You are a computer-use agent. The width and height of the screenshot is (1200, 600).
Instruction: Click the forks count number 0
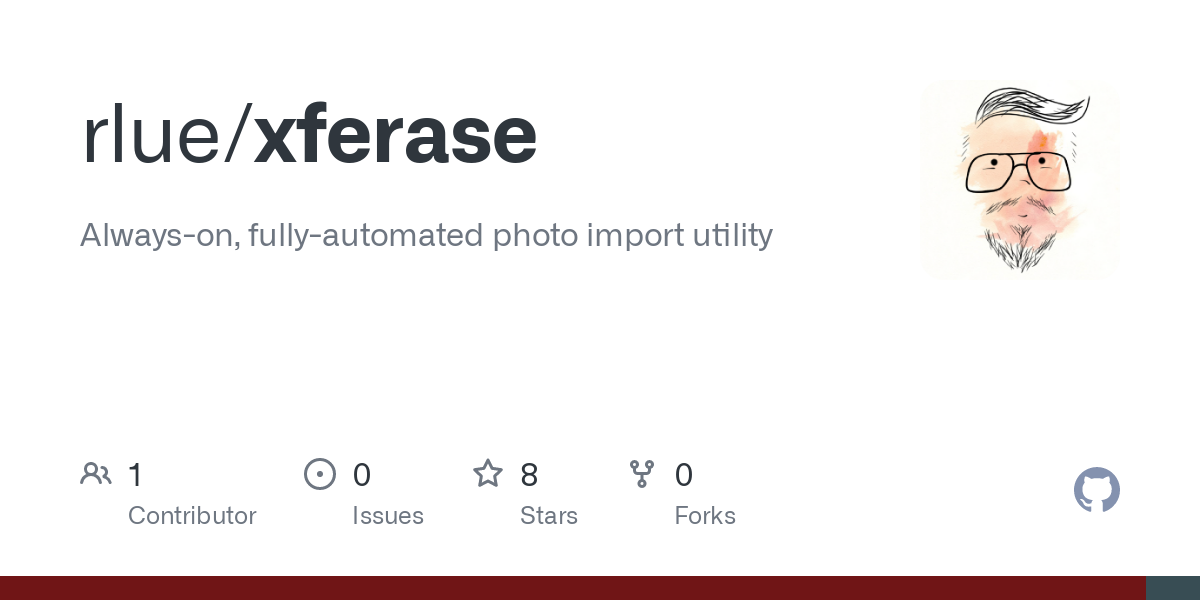(x=684, y=475)
